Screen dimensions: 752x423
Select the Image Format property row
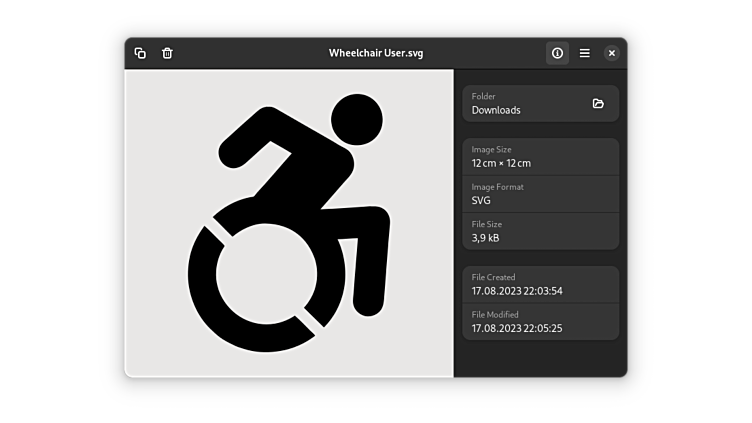[540, 194]
